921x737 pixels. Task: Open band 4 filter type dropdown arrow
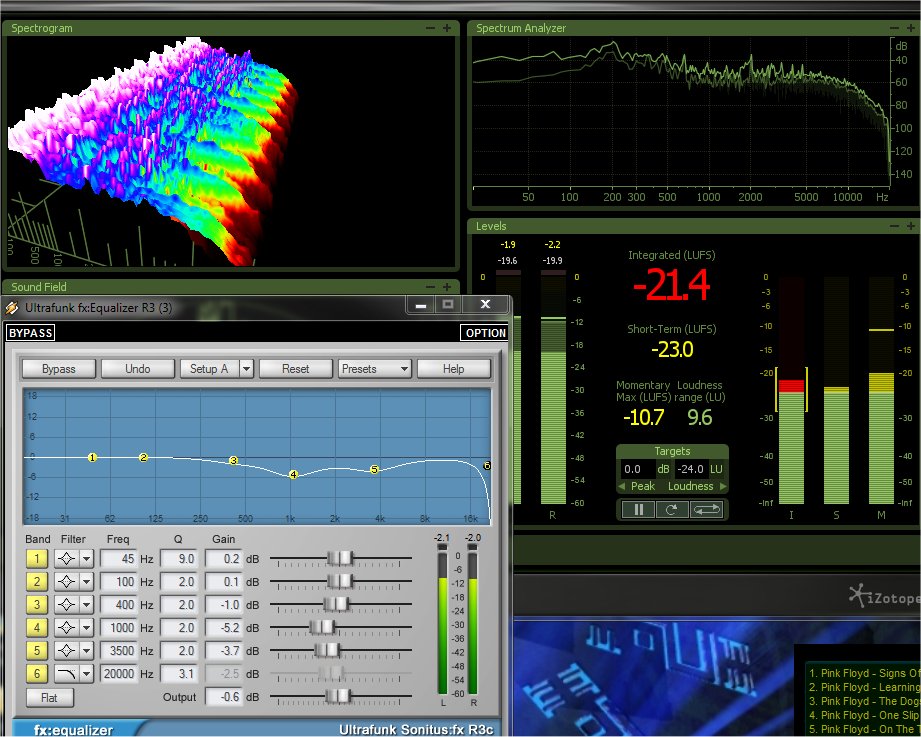(x=86, y=627)
